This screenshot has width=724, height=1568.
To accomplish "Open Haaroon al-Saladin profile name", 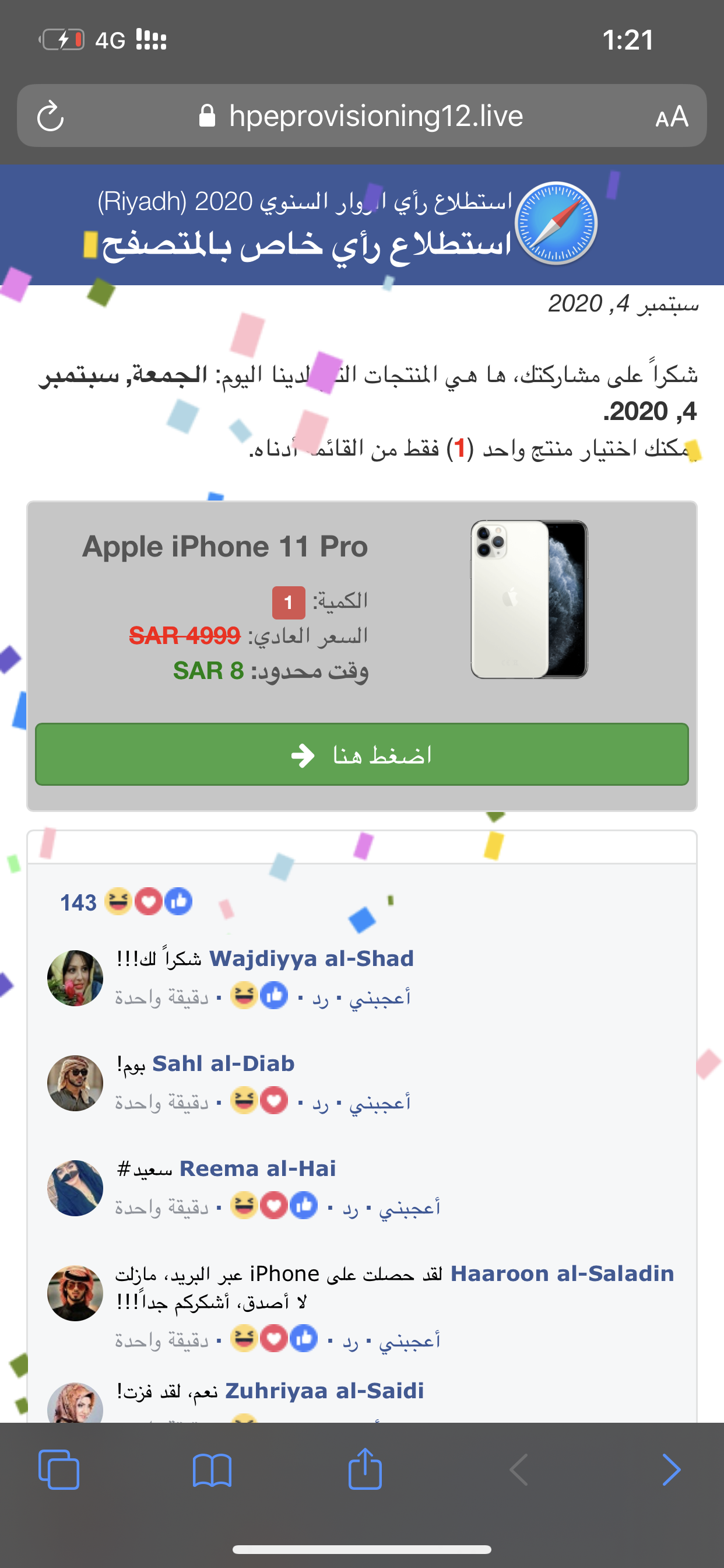I will coord(562,1273).
